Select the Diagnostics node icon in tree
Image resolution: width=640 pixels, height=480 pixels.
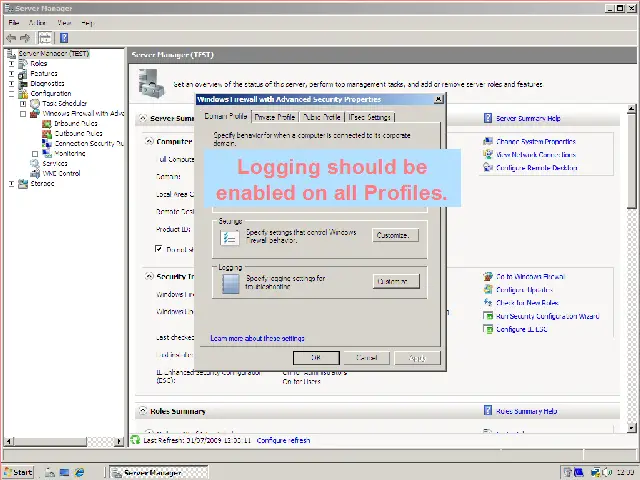tap(23, 84)
